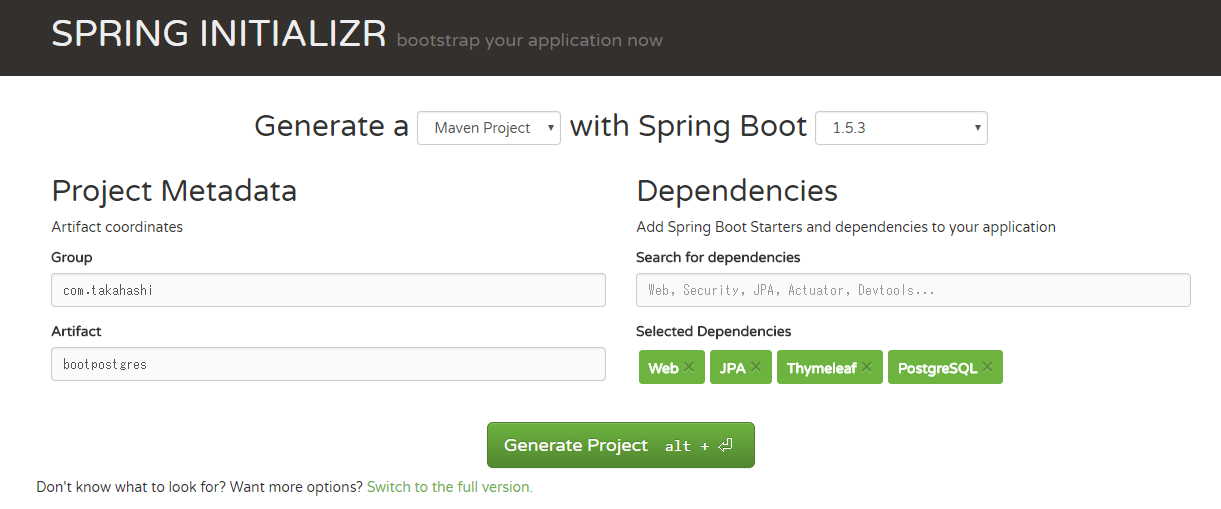Click the Dependencies heading
Viewport: 1221px width, 509px height.
(x=737, y=190)
